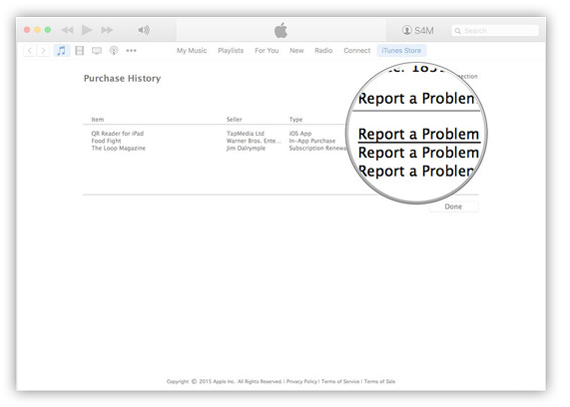Open the S4M account menu
This screenshot has height=407, width=570.
[x=417, y=31]
